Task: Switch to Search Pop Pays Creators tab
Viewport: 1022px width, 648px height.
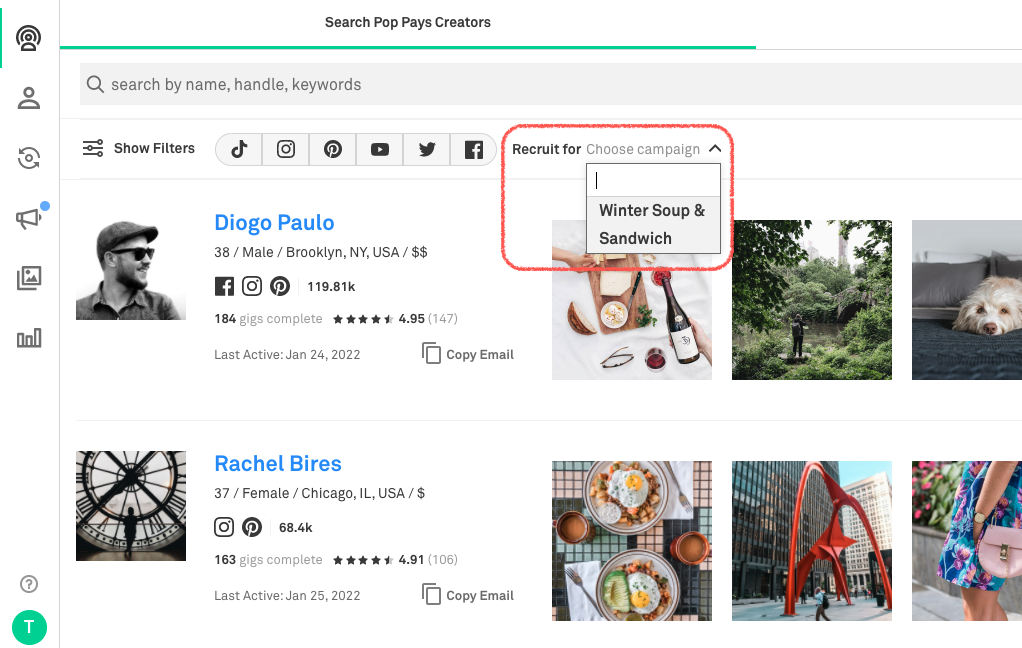Action: 407,22
